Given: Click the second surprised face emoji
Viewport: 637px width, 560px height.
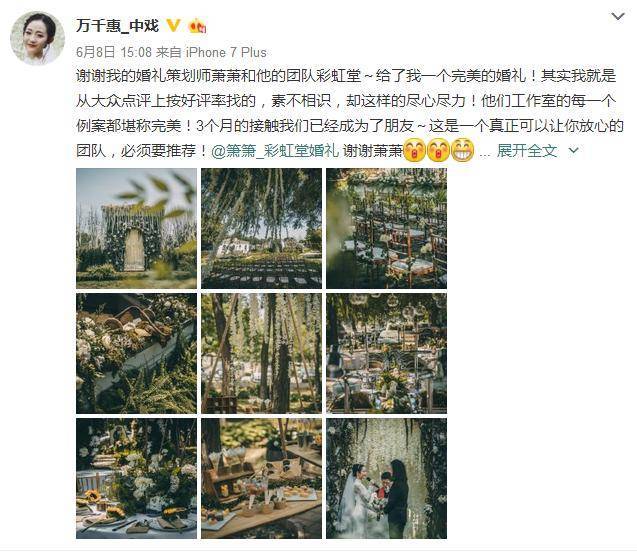Looking at the screenshot, I should pos(438,150).
